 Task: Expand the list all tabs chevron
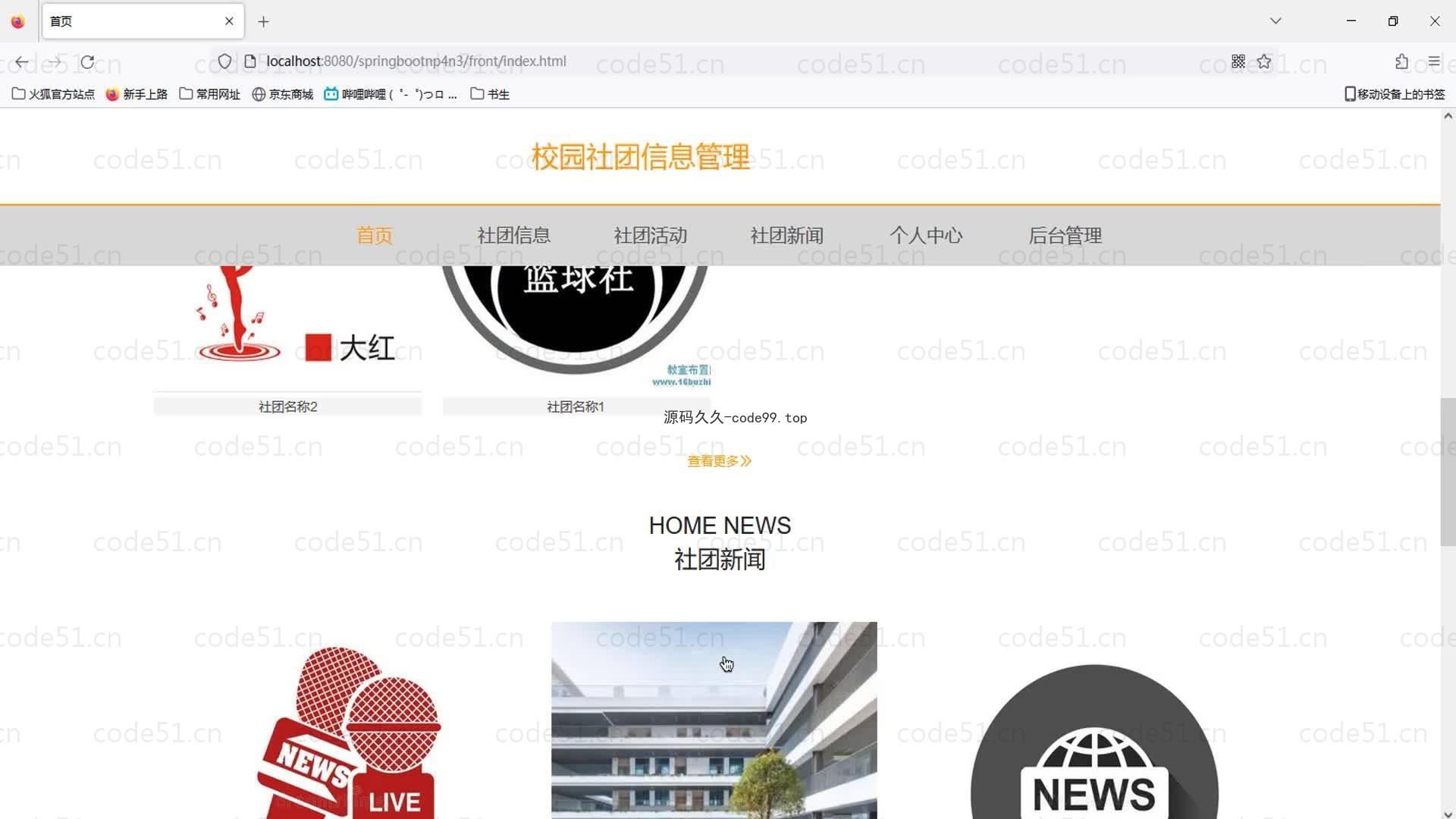[1276, 21]
